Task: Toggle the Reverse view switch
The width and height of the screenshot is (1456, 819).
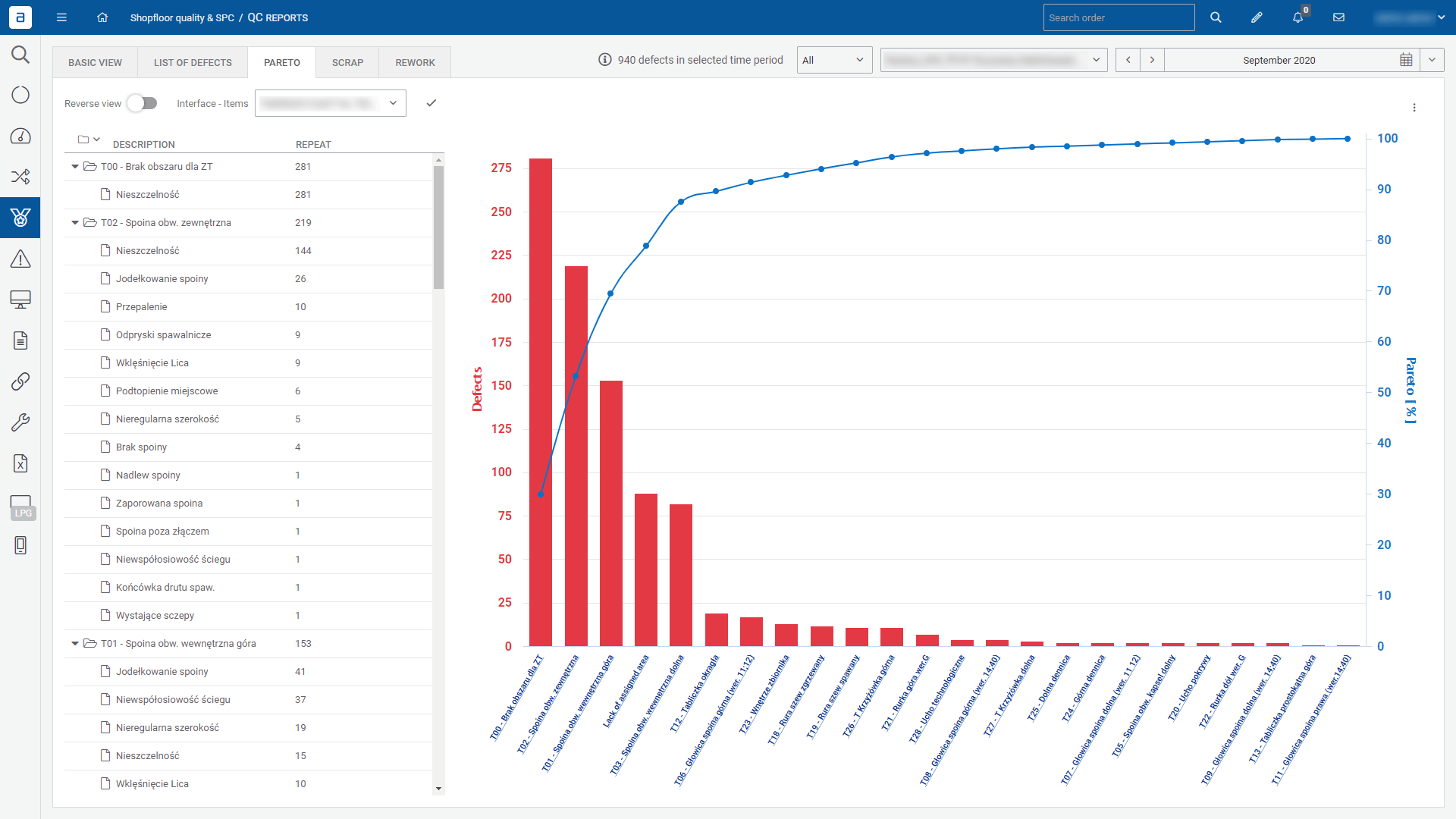Action: [x=142, y=103]
